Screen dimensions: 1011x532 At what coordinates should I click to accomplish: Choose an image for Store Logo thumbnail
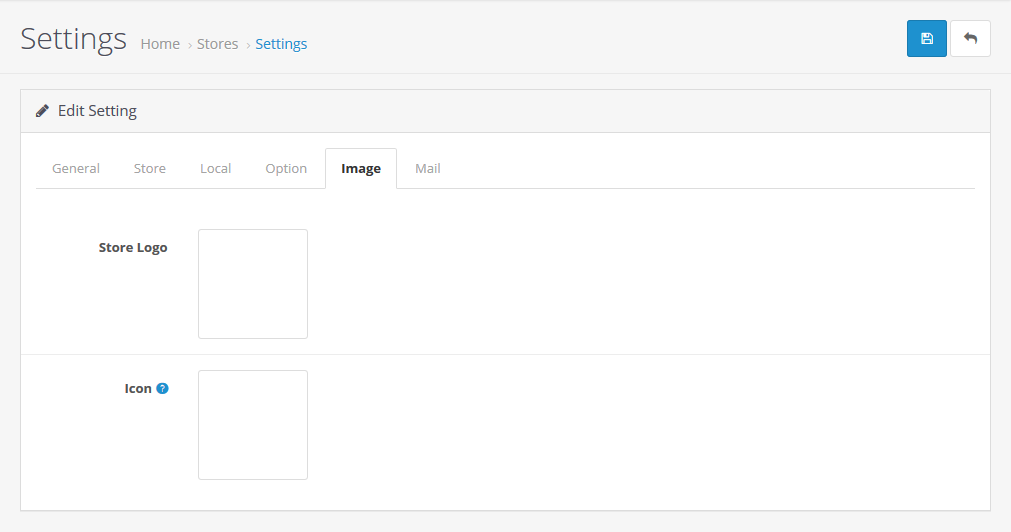(x=253, y=284)
